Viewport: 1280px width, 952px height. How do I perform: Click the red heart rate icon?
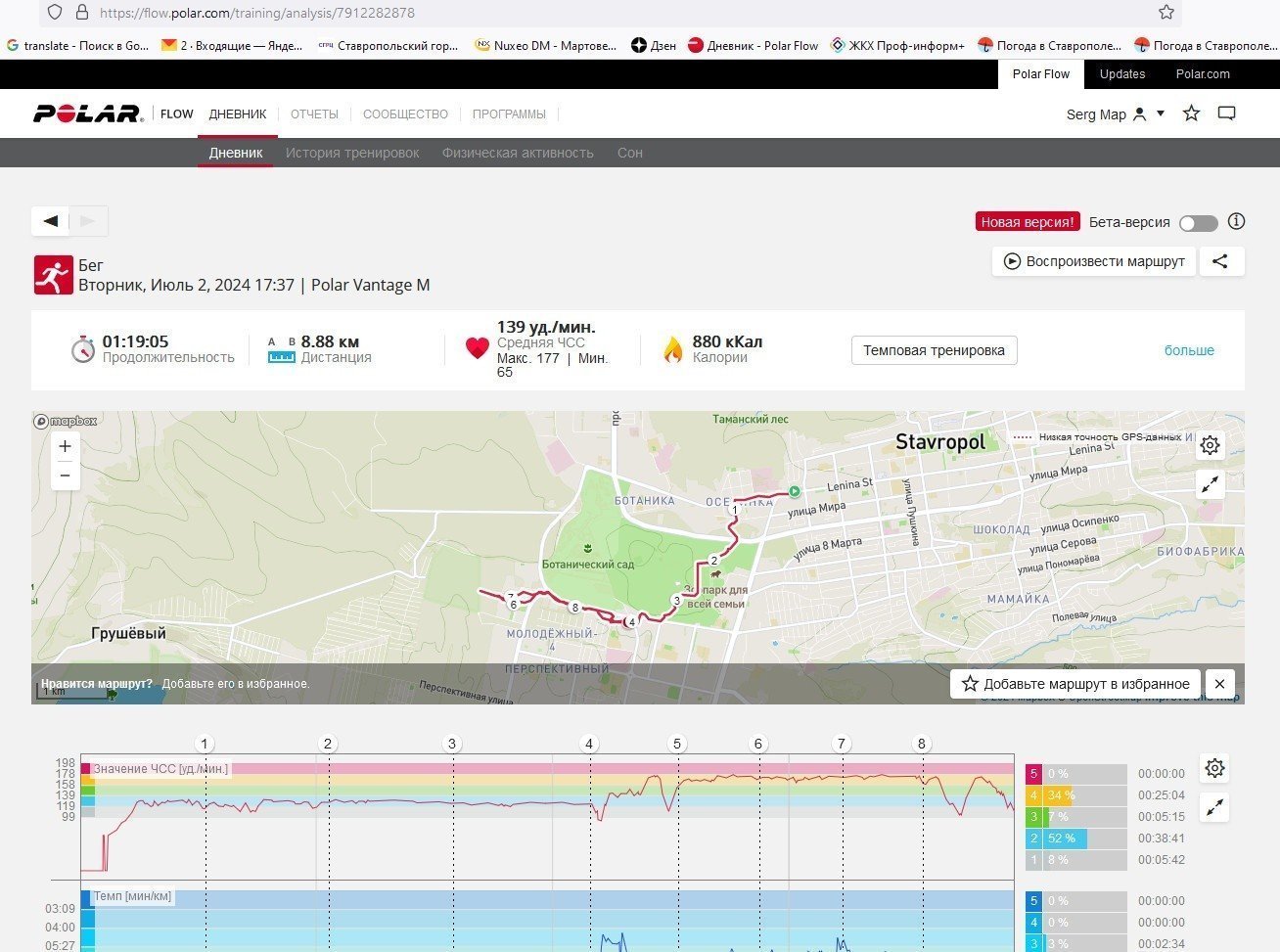(477, 348)
